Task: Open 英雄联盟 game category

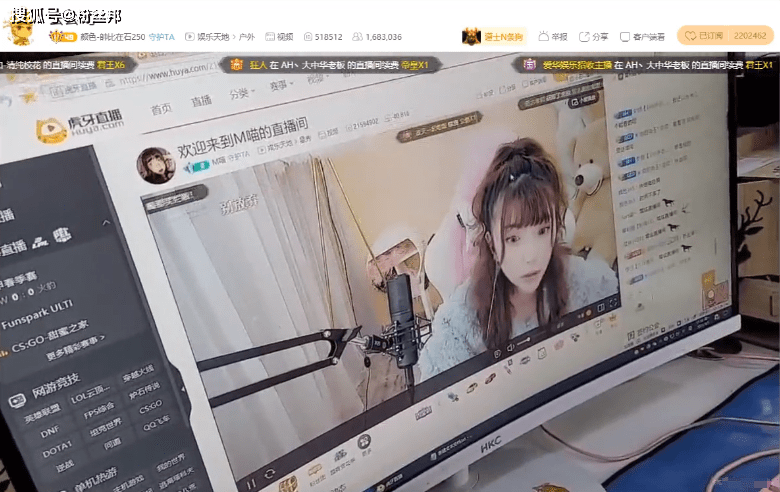Action: [42, 413]
